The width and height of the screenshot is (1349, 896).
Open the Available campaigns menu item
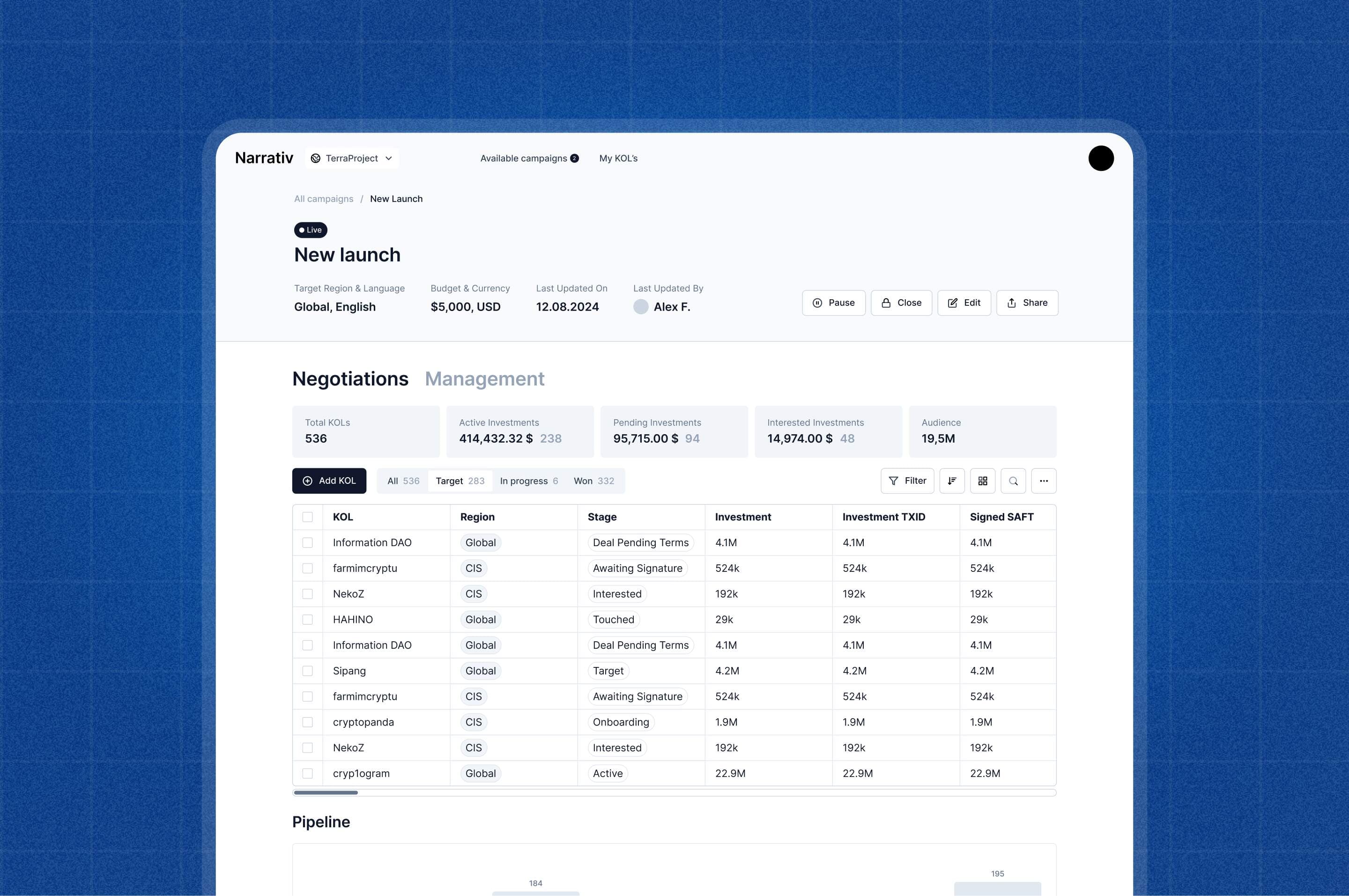[529, 158]
